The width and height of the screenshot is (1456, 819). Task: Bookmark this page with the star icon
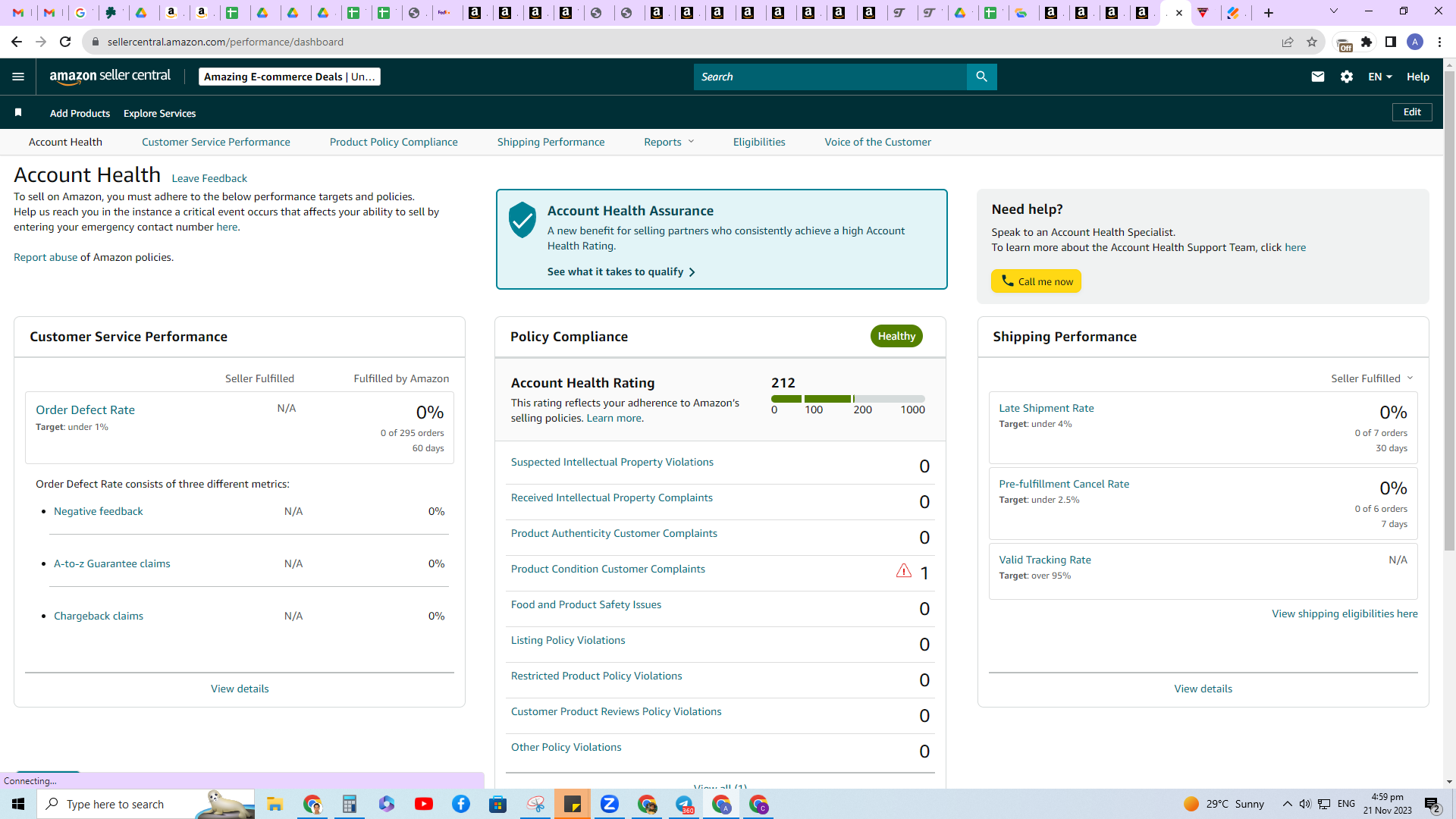1311,42
